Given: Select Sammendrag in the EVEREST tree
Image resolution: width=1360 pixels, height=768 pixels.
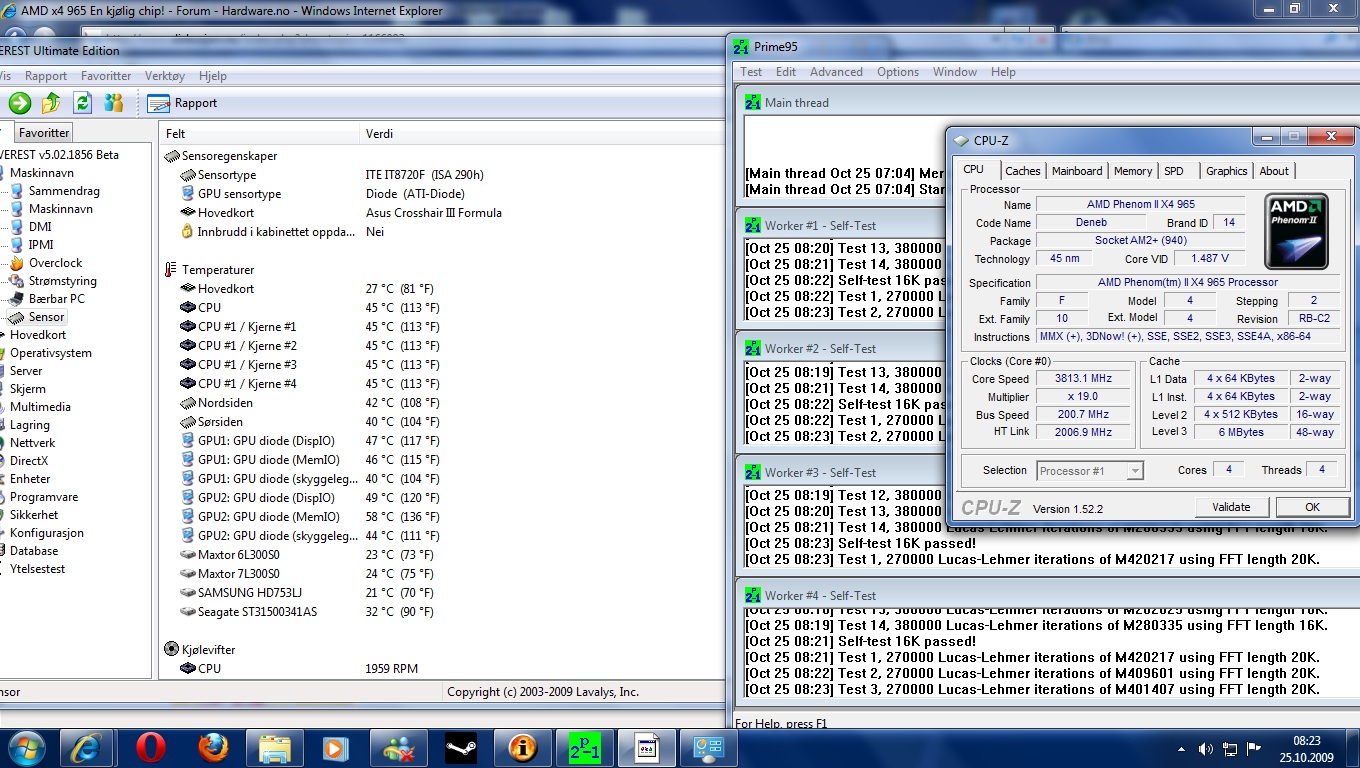Looking at the screenshot, I should pyautogui.click(x=64, y=191).
